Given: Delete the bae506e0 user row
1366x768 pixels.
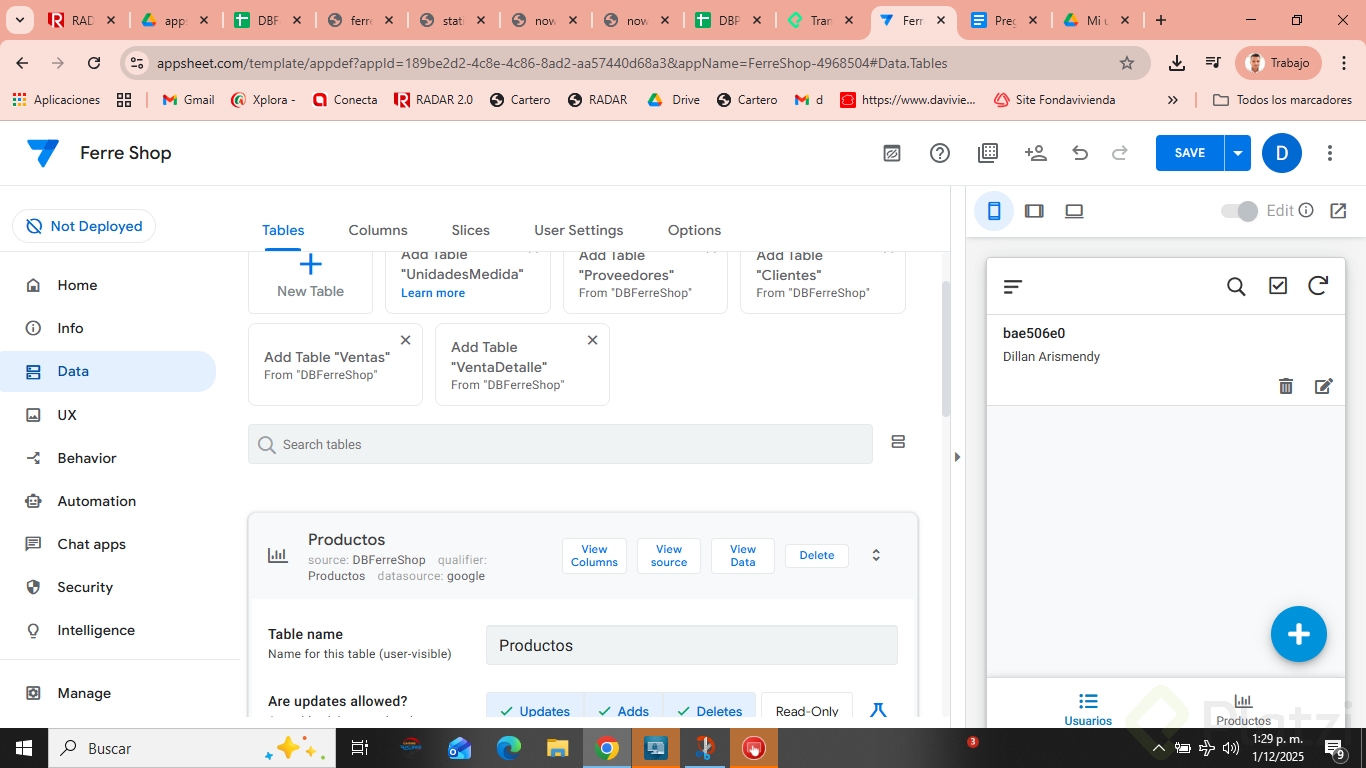Looking at the screenshot, I should pyautogui.click(x=1286, y=386).
